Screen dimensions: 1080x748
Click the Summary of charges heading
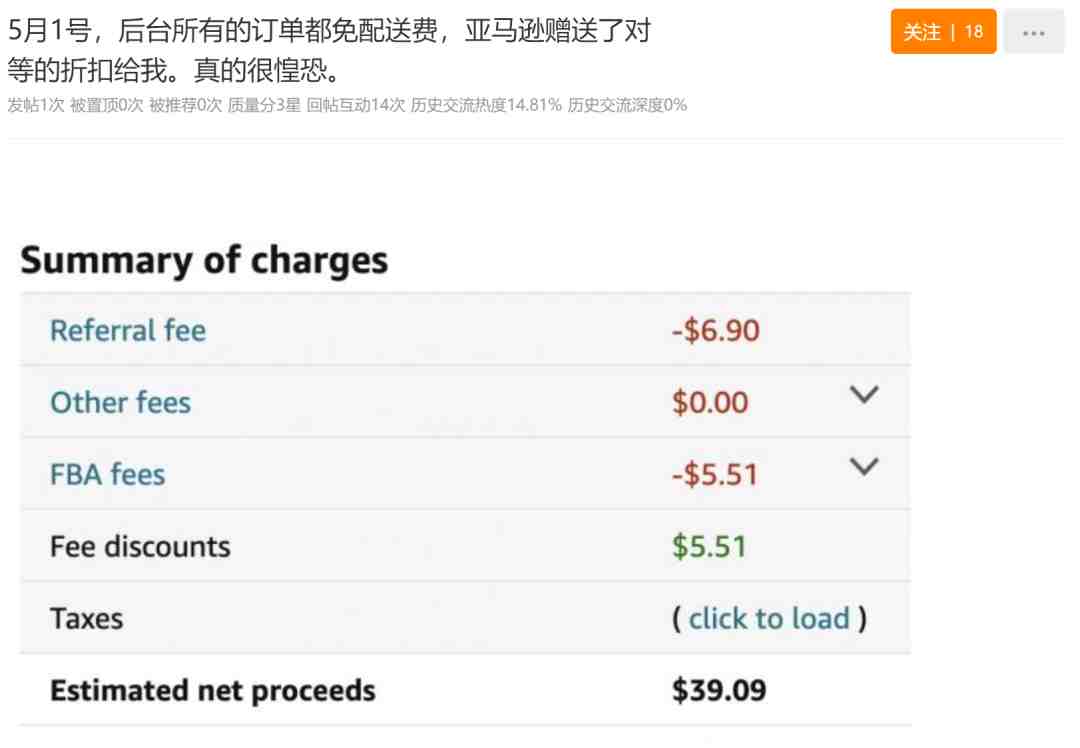[x=205, y=261]
